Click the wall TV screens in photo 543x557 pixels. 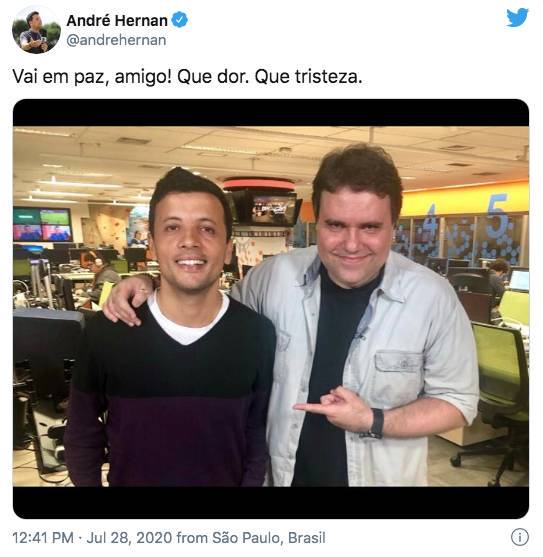(43, 225)
